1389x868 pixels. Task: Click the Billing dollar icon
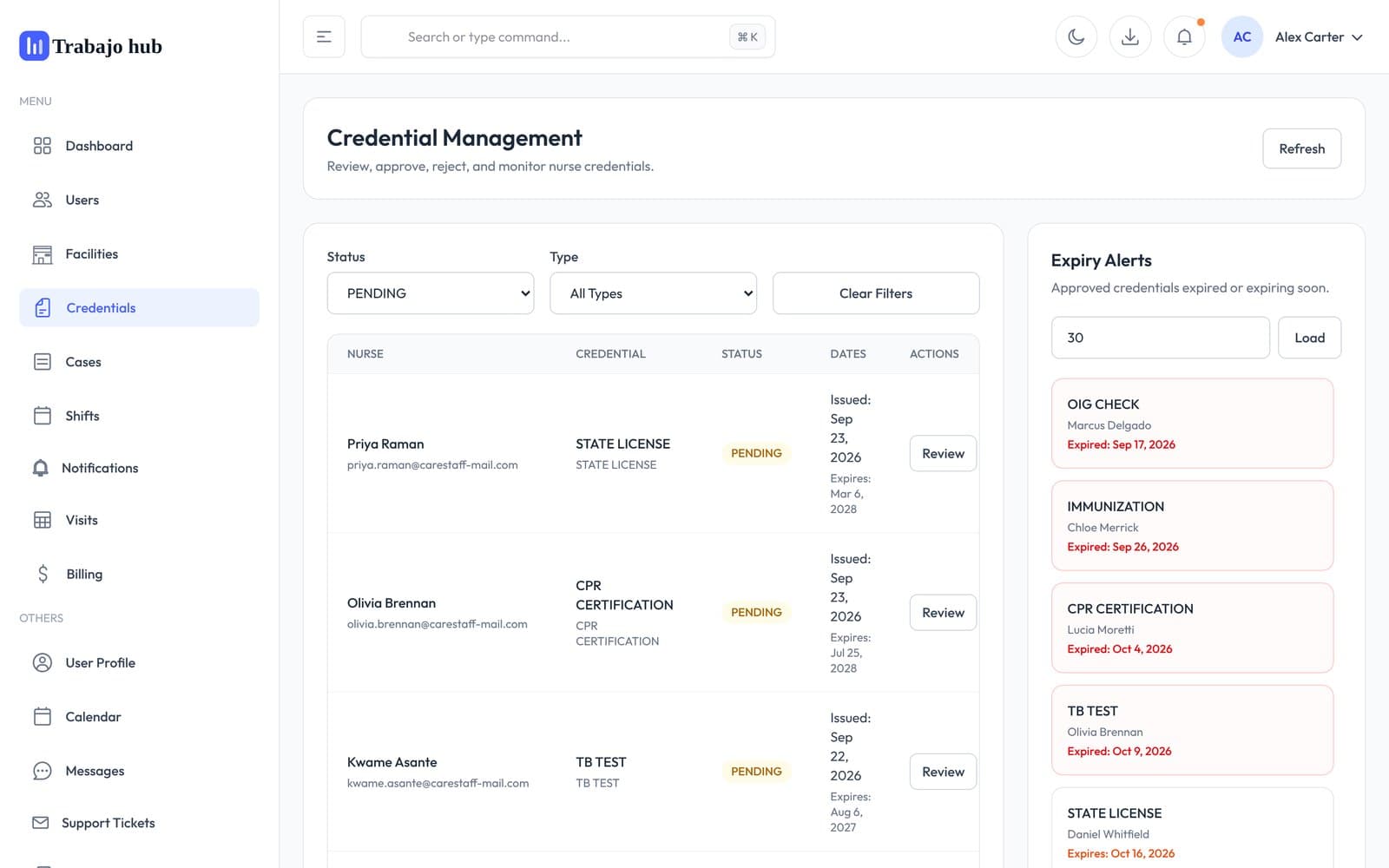point(43,574)
